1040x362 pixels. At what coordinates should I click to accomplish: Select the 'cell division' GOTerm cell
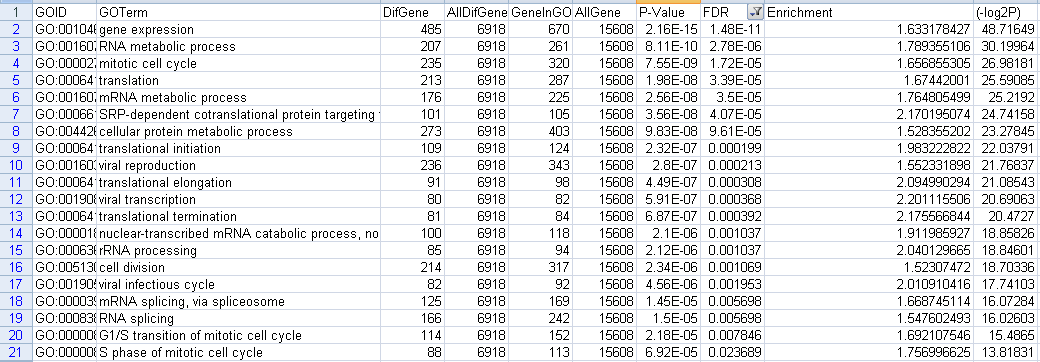point(239,267)
